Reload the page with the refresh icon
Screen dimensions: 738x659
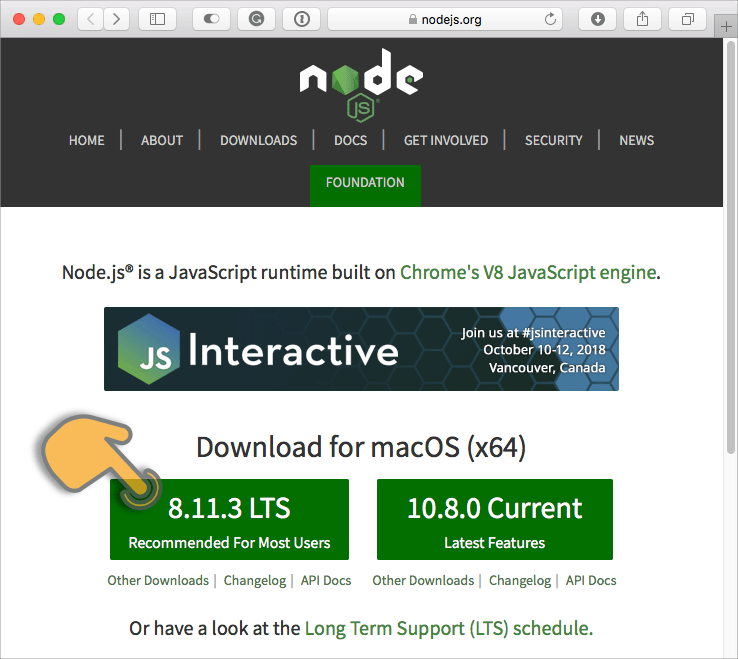[x=550, y=19]
